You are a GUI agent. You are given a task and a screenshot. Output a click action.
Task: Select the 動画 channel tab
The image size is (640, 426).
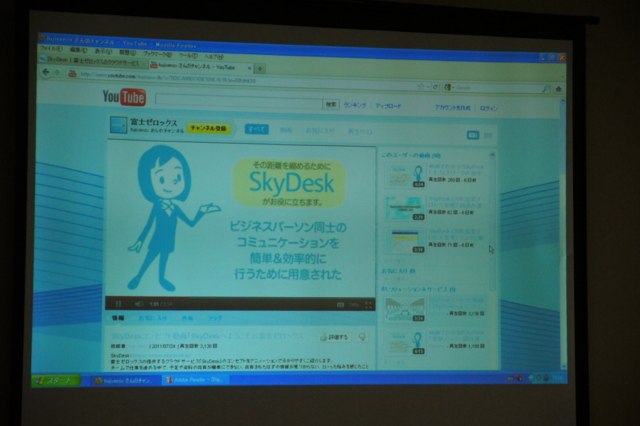pyautogui.click(x=286, y=130)
